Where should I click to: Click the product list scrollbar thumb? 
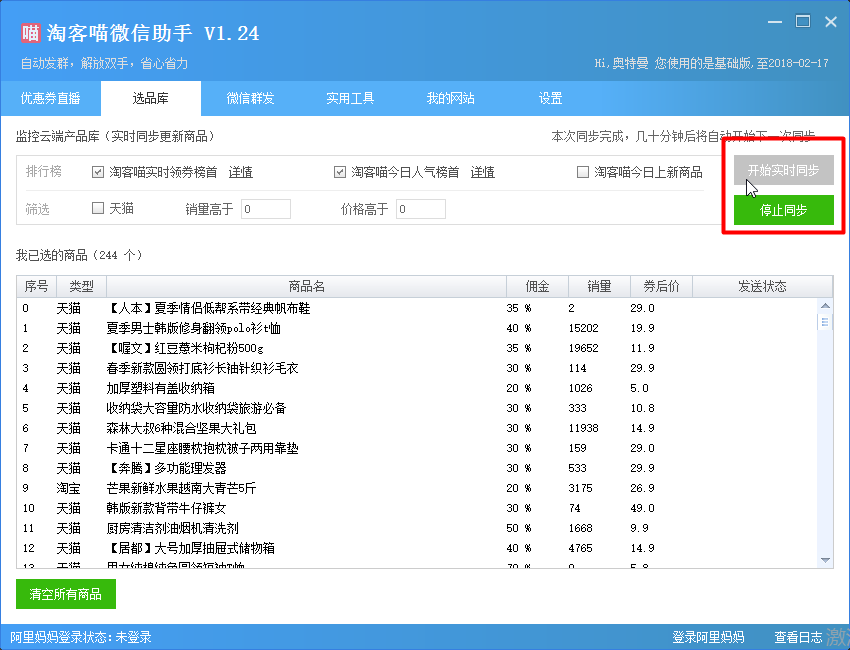tap(825, 322)
